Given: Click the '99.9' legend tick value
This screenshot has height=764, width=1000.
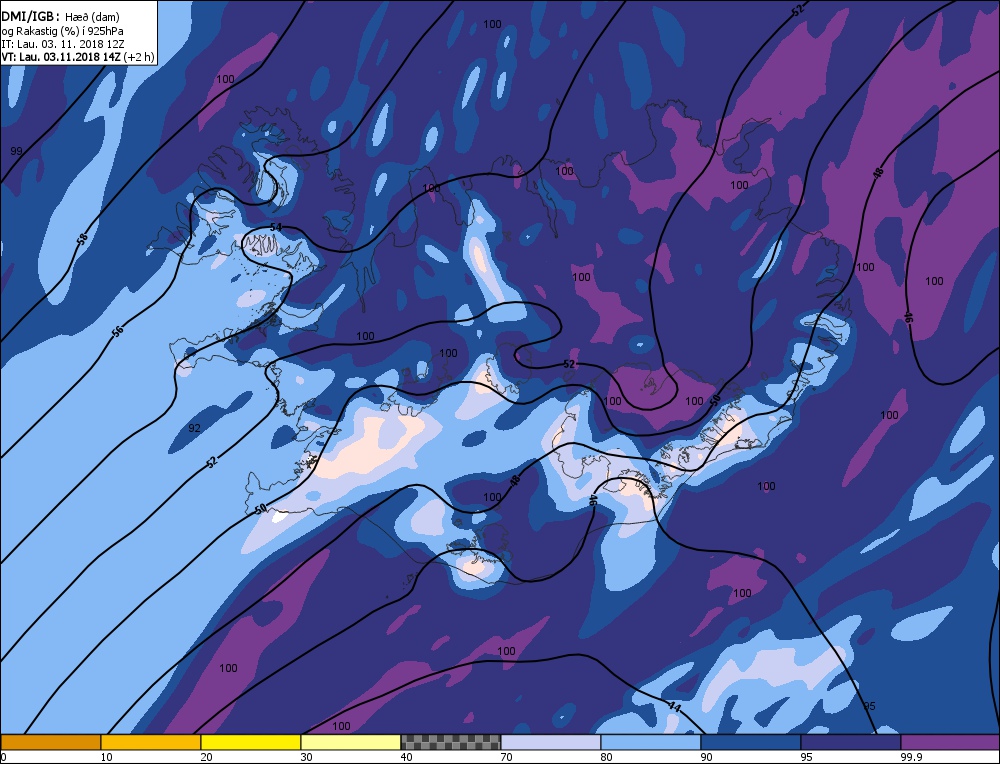Looking at the screenshot, I should 910,757.
